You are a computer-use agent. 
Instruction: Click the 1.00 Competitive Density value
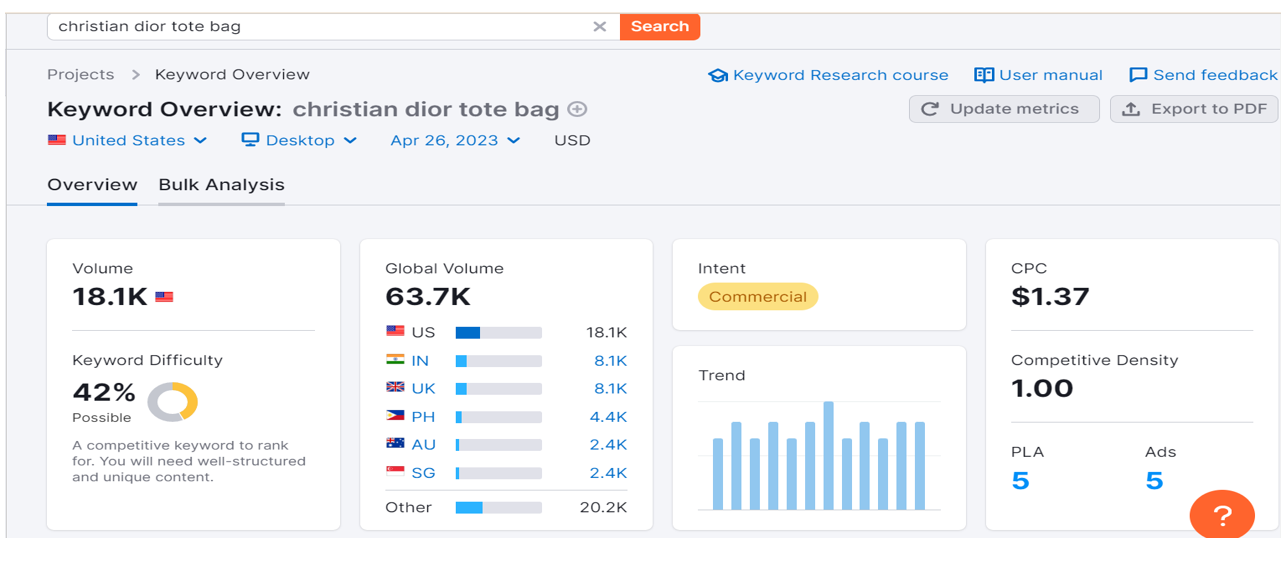1042,389
